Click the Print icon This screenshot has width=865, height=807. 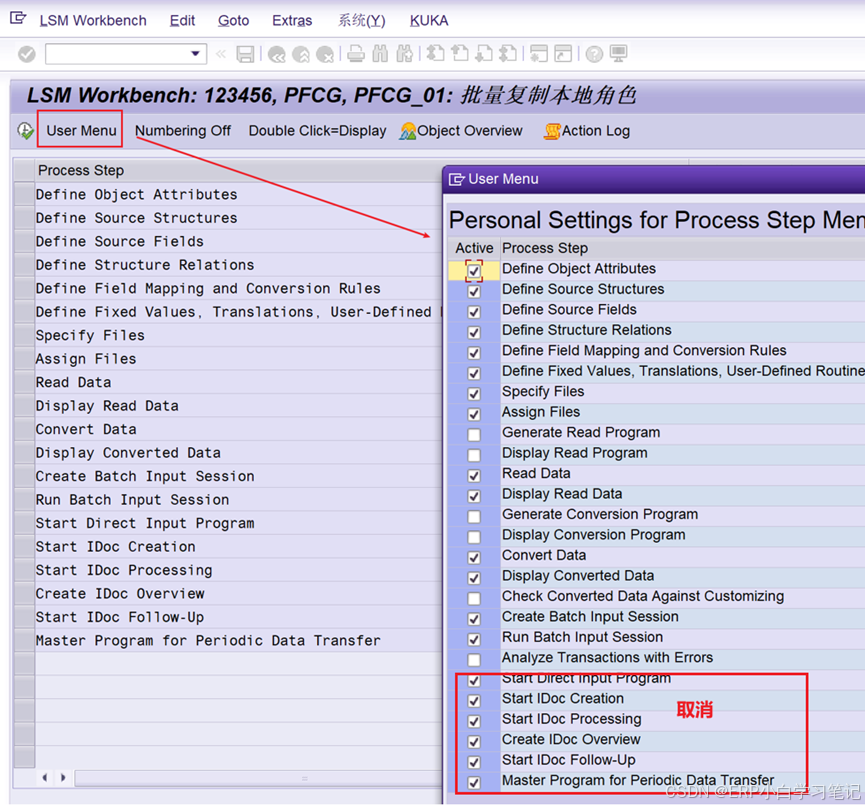pyautogui.click(x=356, y=54)
